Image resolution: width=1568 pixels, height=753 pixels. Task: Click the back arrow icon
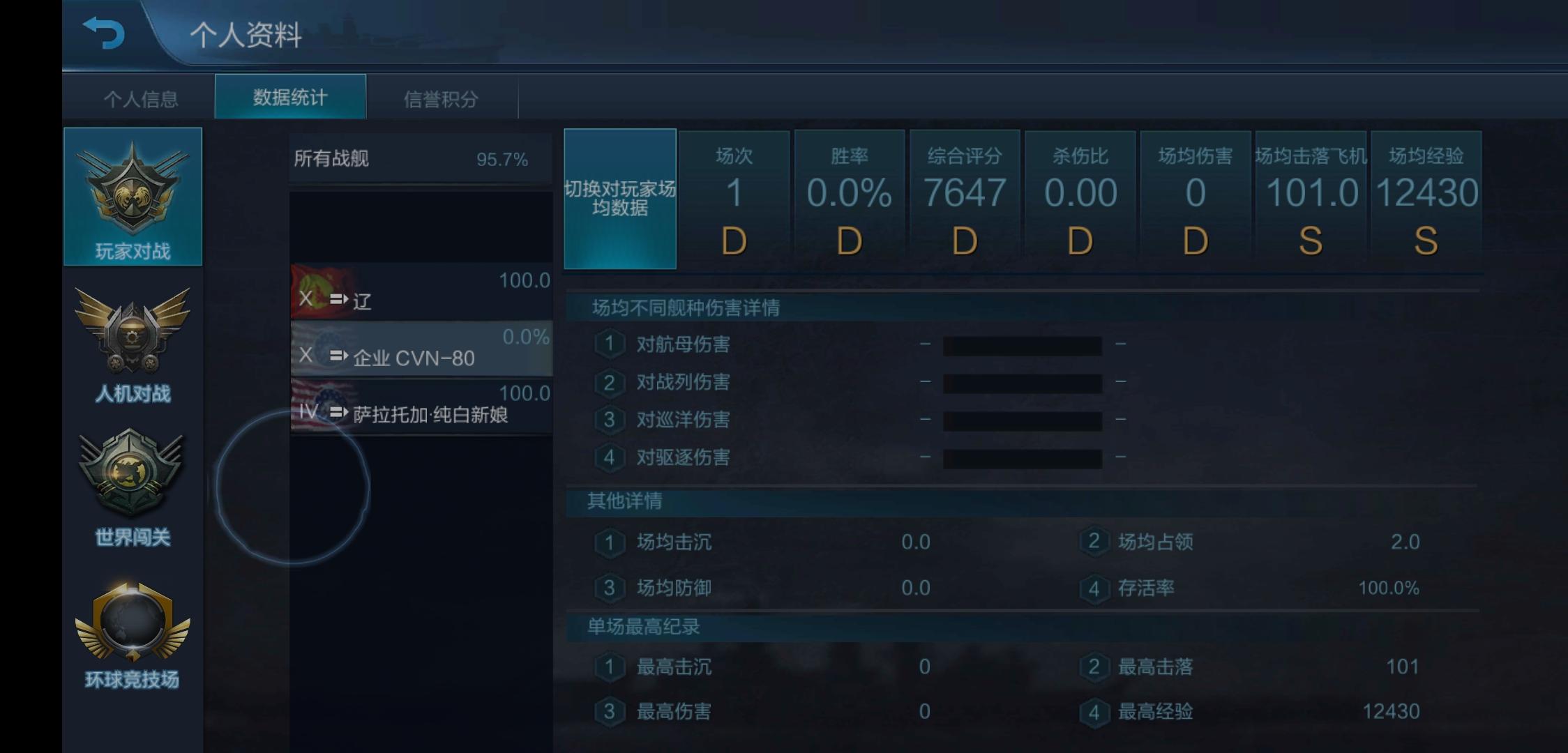coord(103,33)
